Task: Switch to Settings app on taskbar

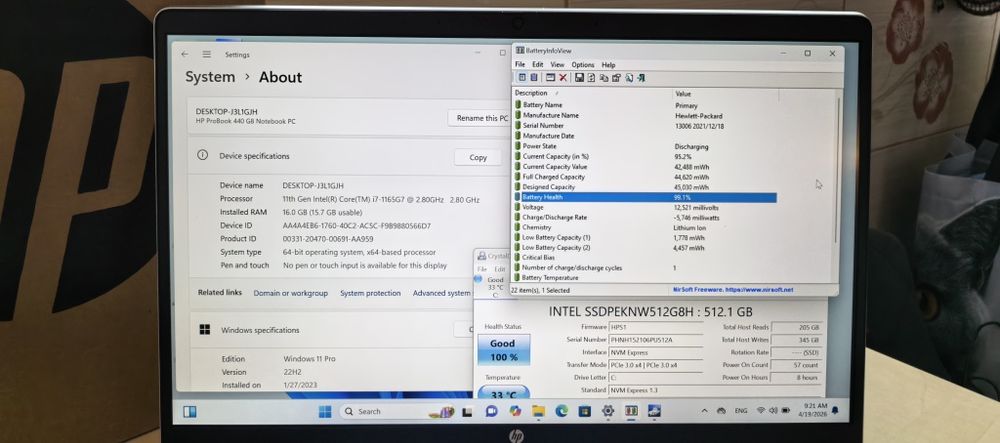Action: point(608,411)
